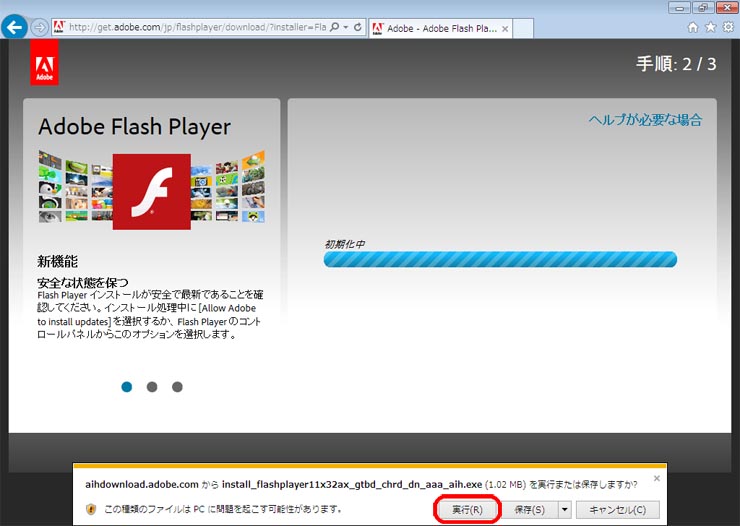Expand the 保存(S) dropdown arrow
Screen dimensions: 740x526
click(564, 509)
